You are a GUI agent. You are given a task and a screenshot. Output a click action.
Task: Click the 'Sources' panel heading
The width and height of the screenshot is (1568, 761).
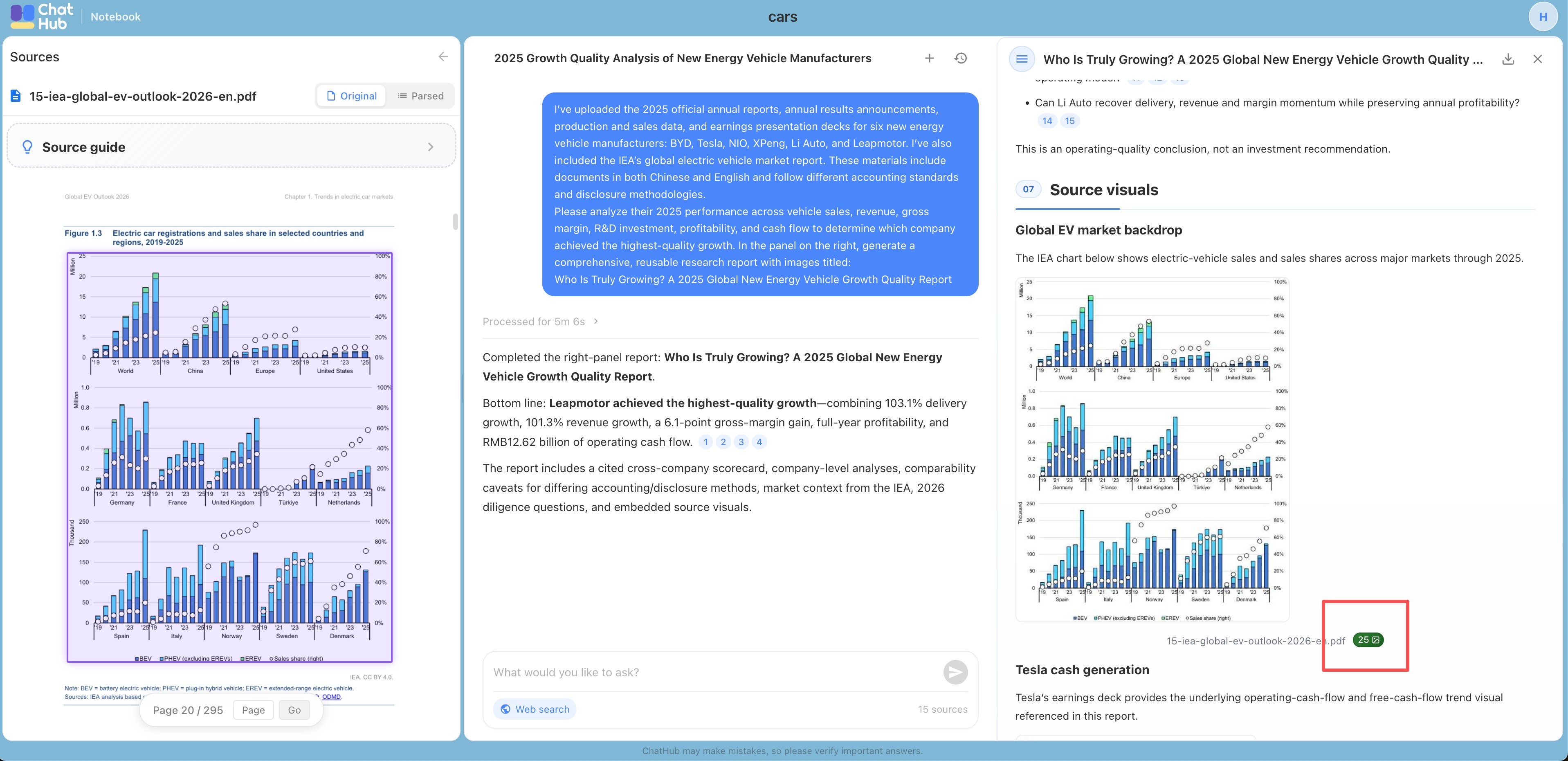[35, 56]
